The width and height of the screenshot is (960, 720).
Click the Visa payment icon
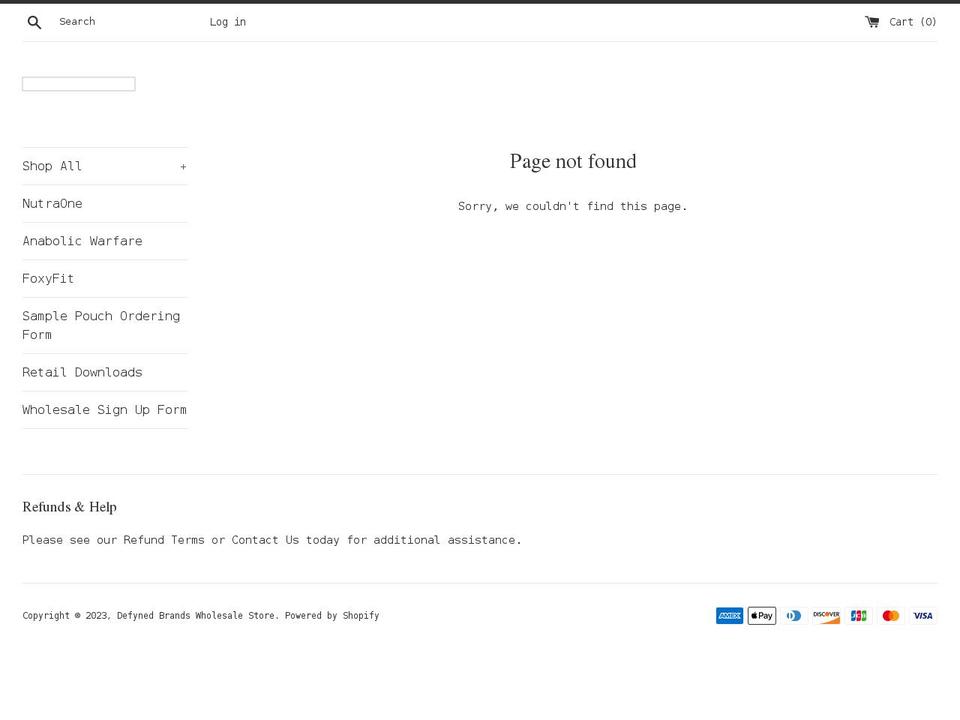923,615
